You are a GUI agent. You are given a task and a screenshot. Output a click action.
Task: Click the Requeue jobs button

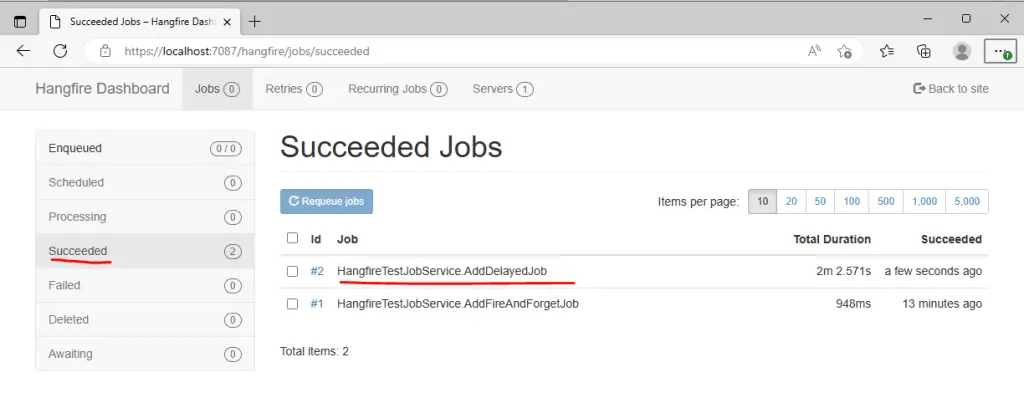click(327, 201)
